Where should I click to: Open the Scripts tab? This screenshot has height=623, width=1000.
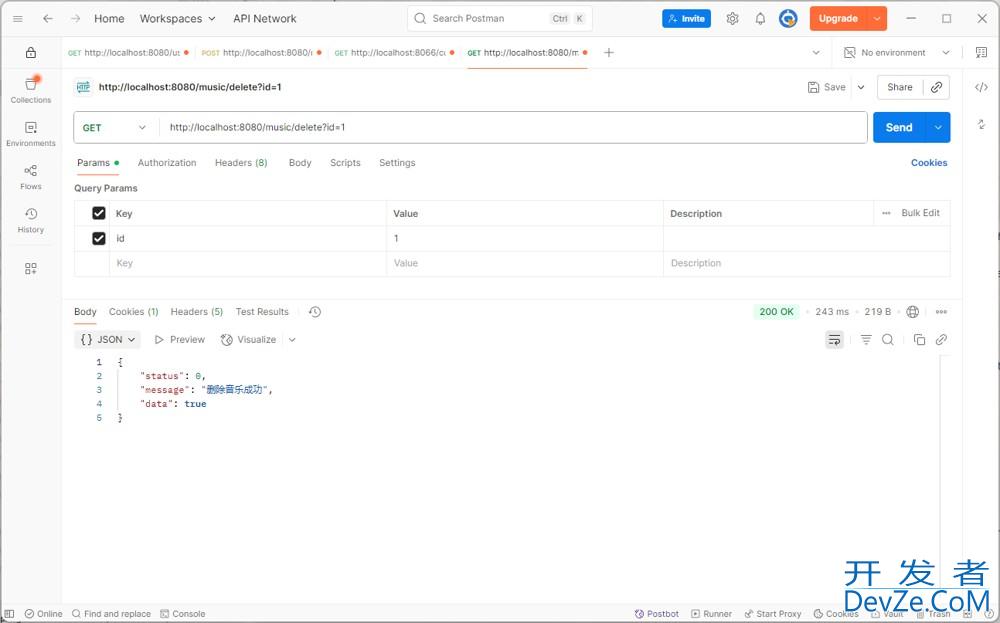345,163
